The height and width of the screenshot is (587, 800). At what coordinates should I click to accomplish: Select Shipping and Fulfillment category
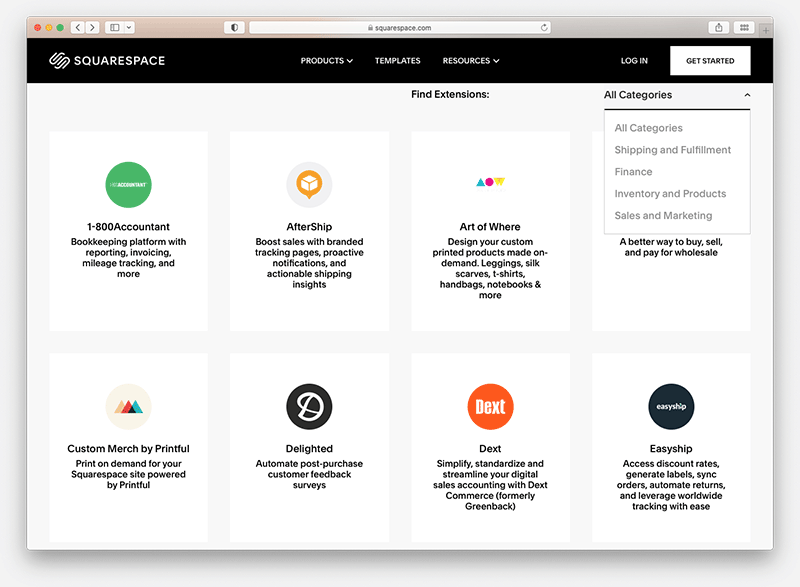(x=672, y=150)
